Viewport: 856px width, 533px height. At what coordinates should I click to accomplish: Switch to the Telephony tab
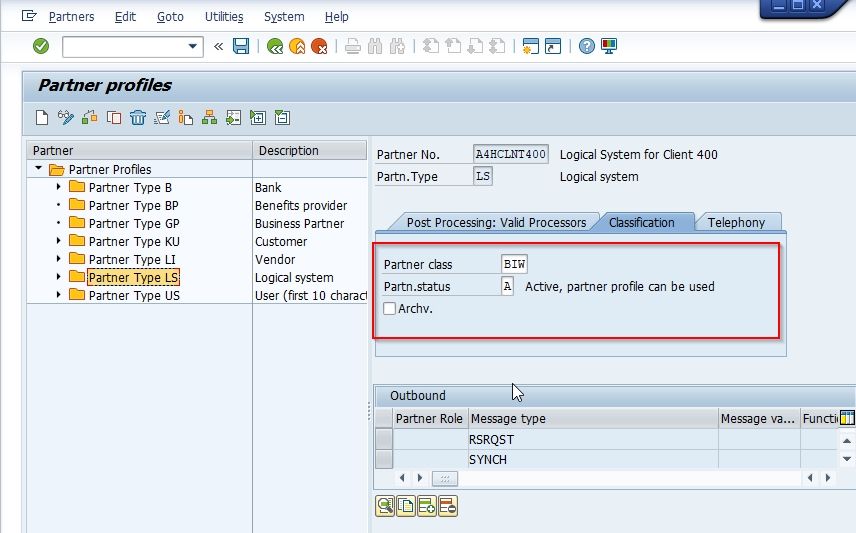(736, 222)
